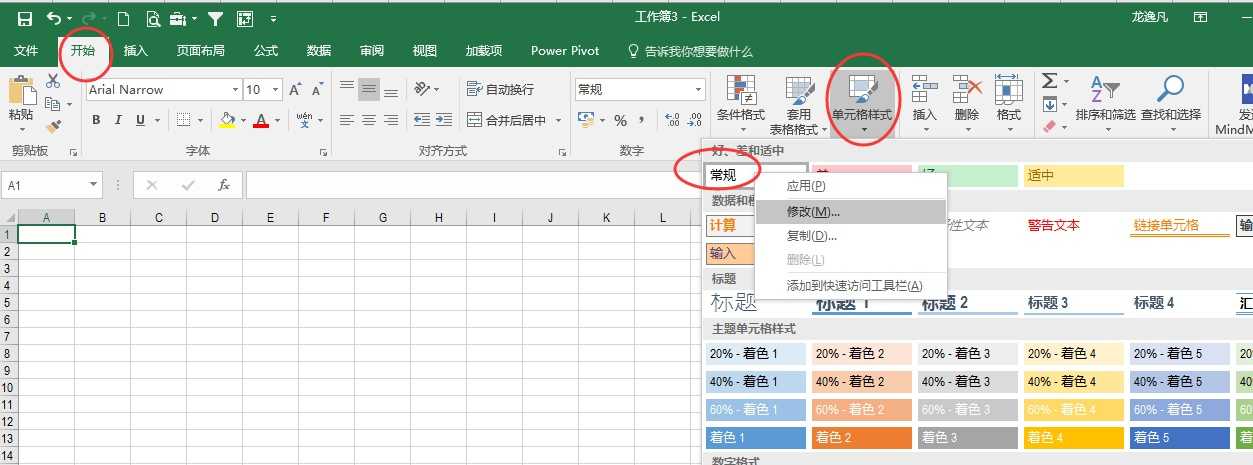The height and width of the screenshot is (465, 1253).
Task: Open the 单元格样式 cell styles gallery
Action: pyautogui.click(x=862, y=104)
